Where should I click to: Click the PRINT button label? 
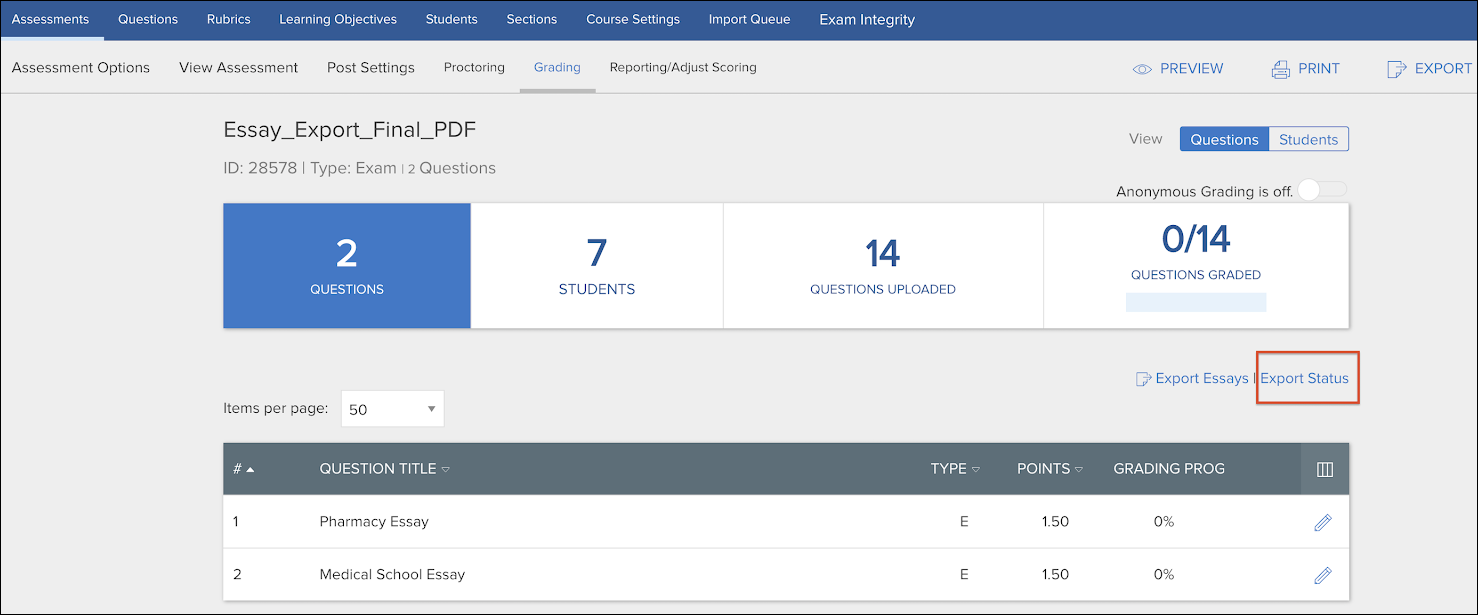pyautogui.click(x=1319, y=69)
